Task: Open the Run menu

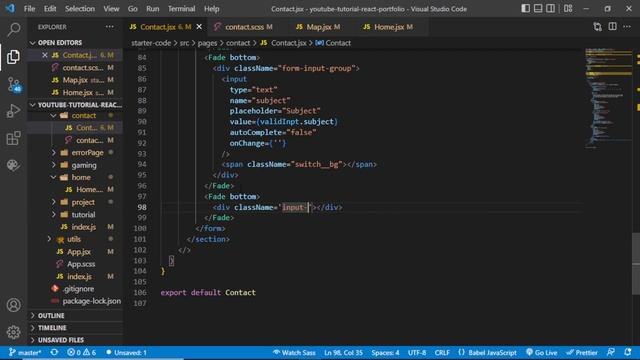Action: [153, 9]
